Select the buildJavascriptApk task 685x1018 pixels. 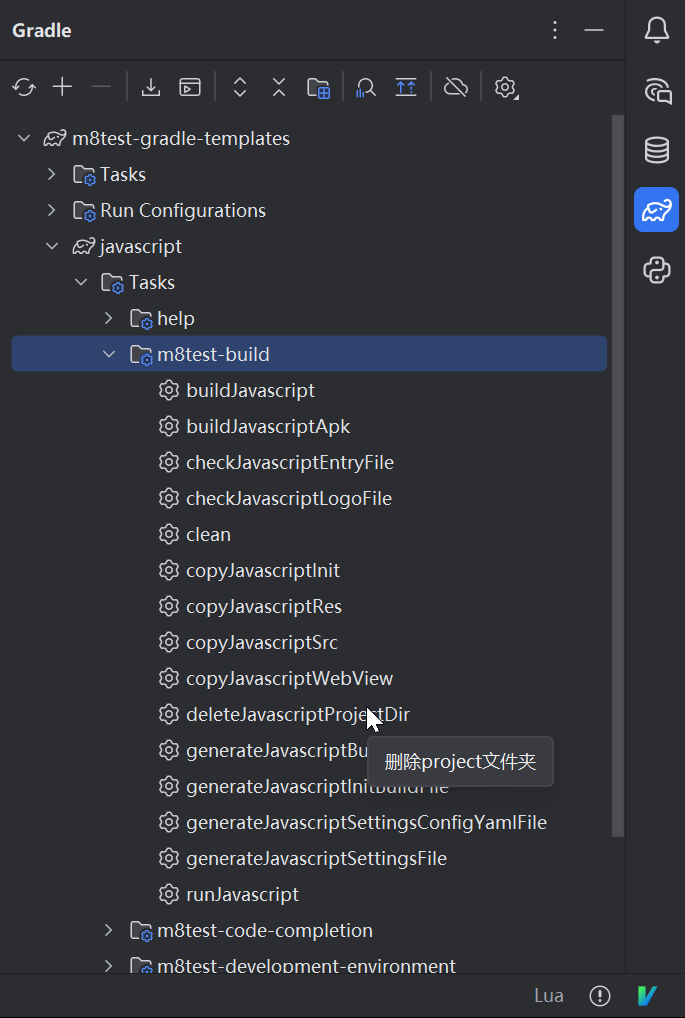click(x=268, y=426)
